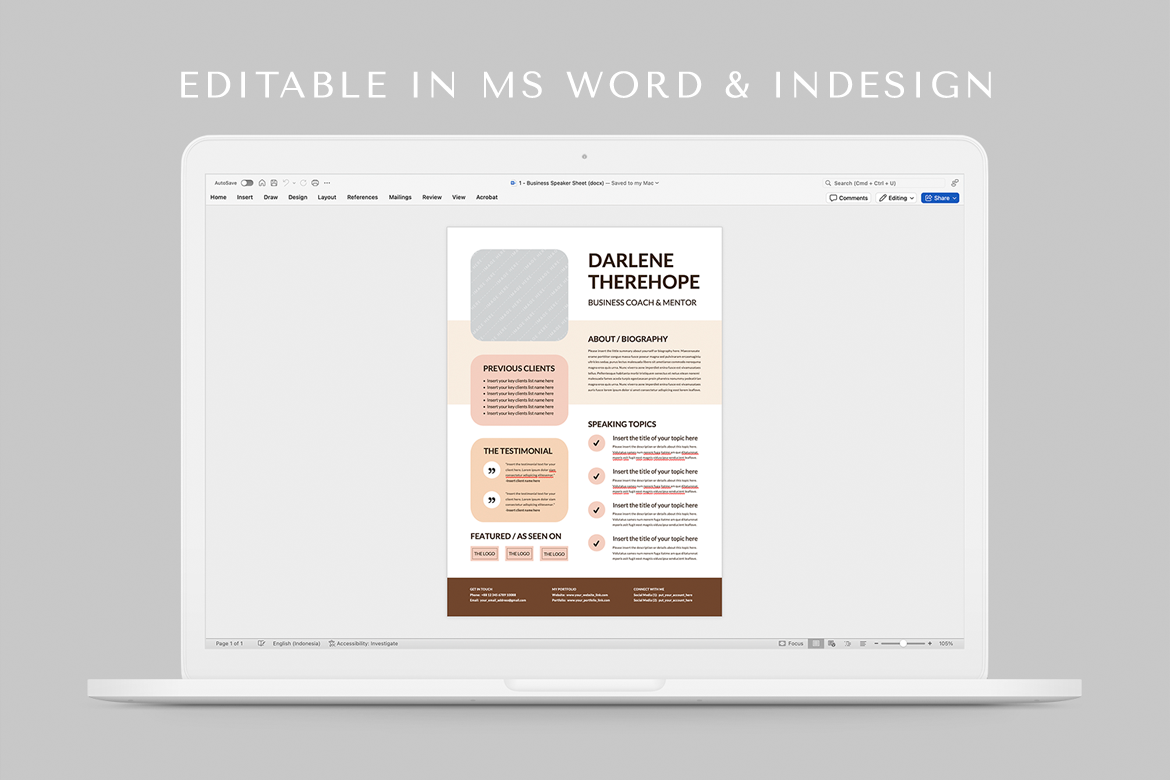1170x780 pixels.
Task: Enable Focus mode in status bar
Action: click(x=791, y=644)
